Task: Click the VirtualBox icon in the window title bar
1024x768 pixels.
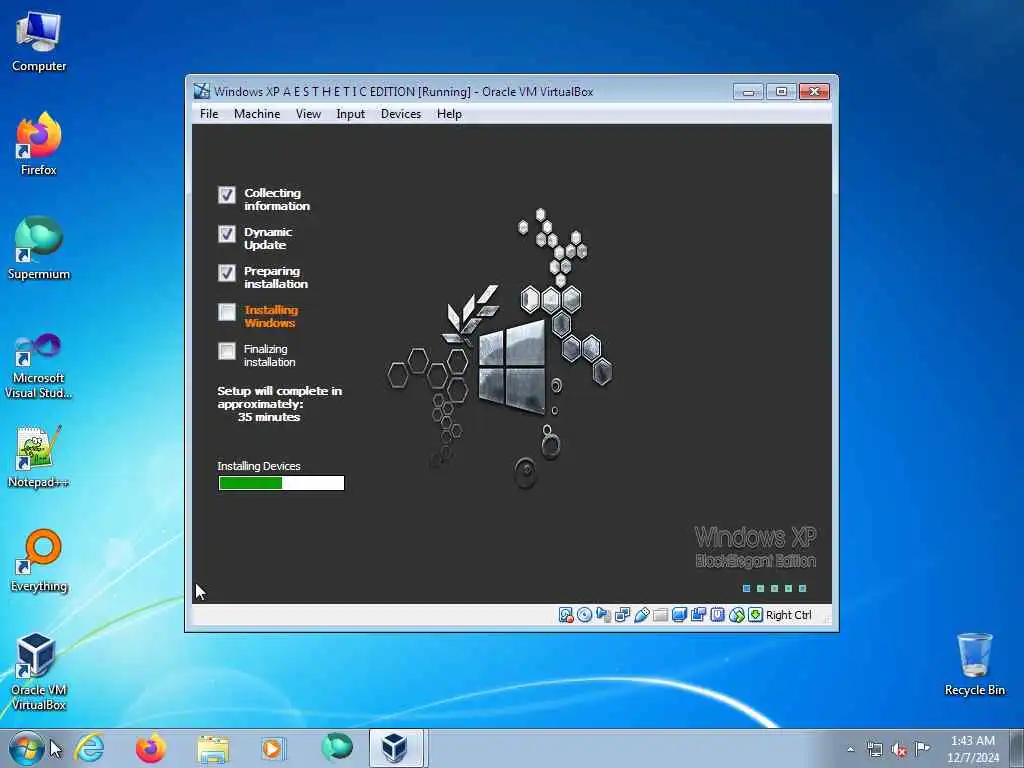Action: pos(202,91)
